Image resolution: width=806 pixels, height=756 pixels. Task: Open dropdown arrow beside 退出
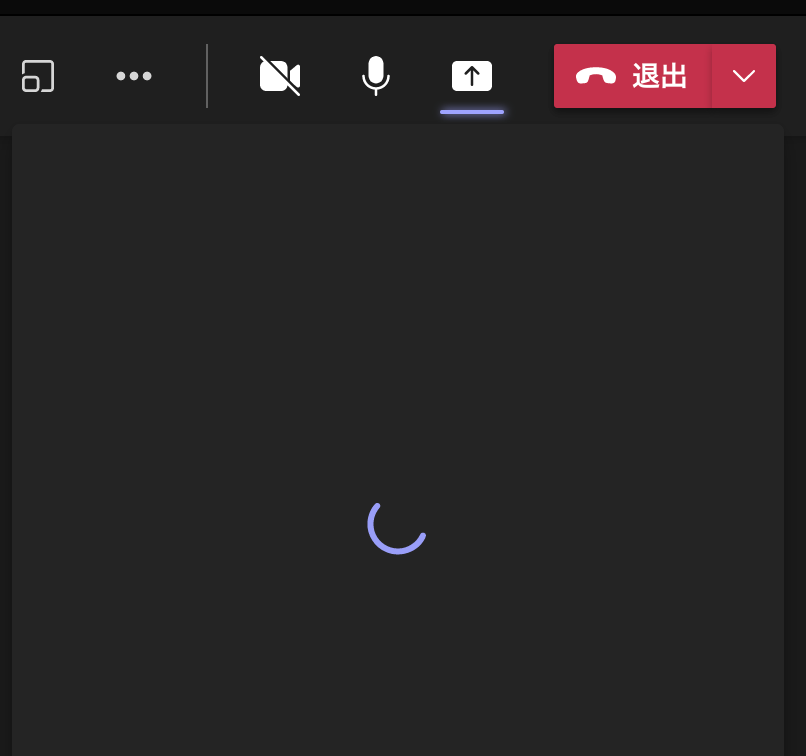(744, 76)
